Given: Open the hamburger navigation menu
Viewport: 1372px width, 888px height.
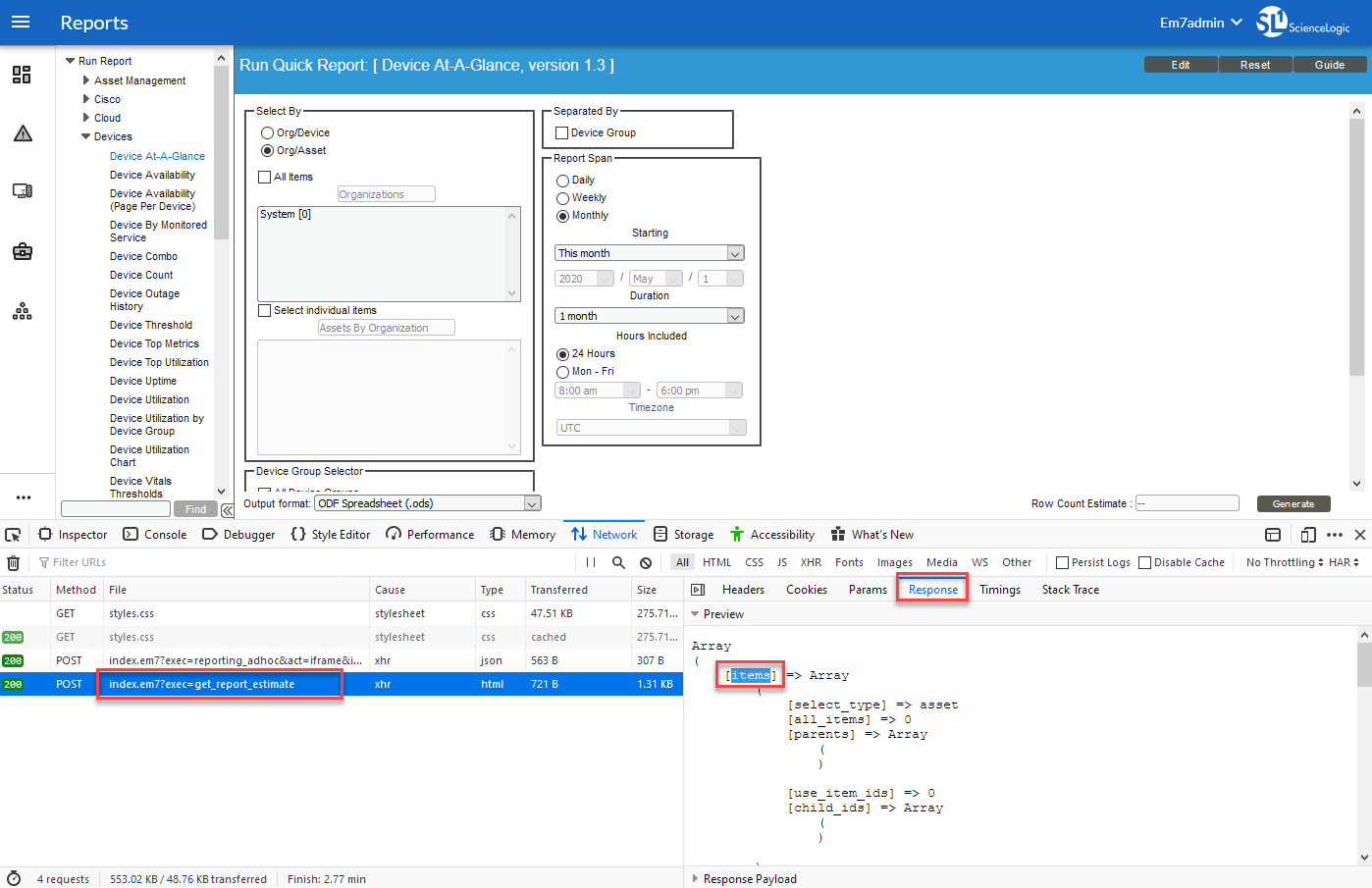Looking at the screenshot, I should pos(21,23).
